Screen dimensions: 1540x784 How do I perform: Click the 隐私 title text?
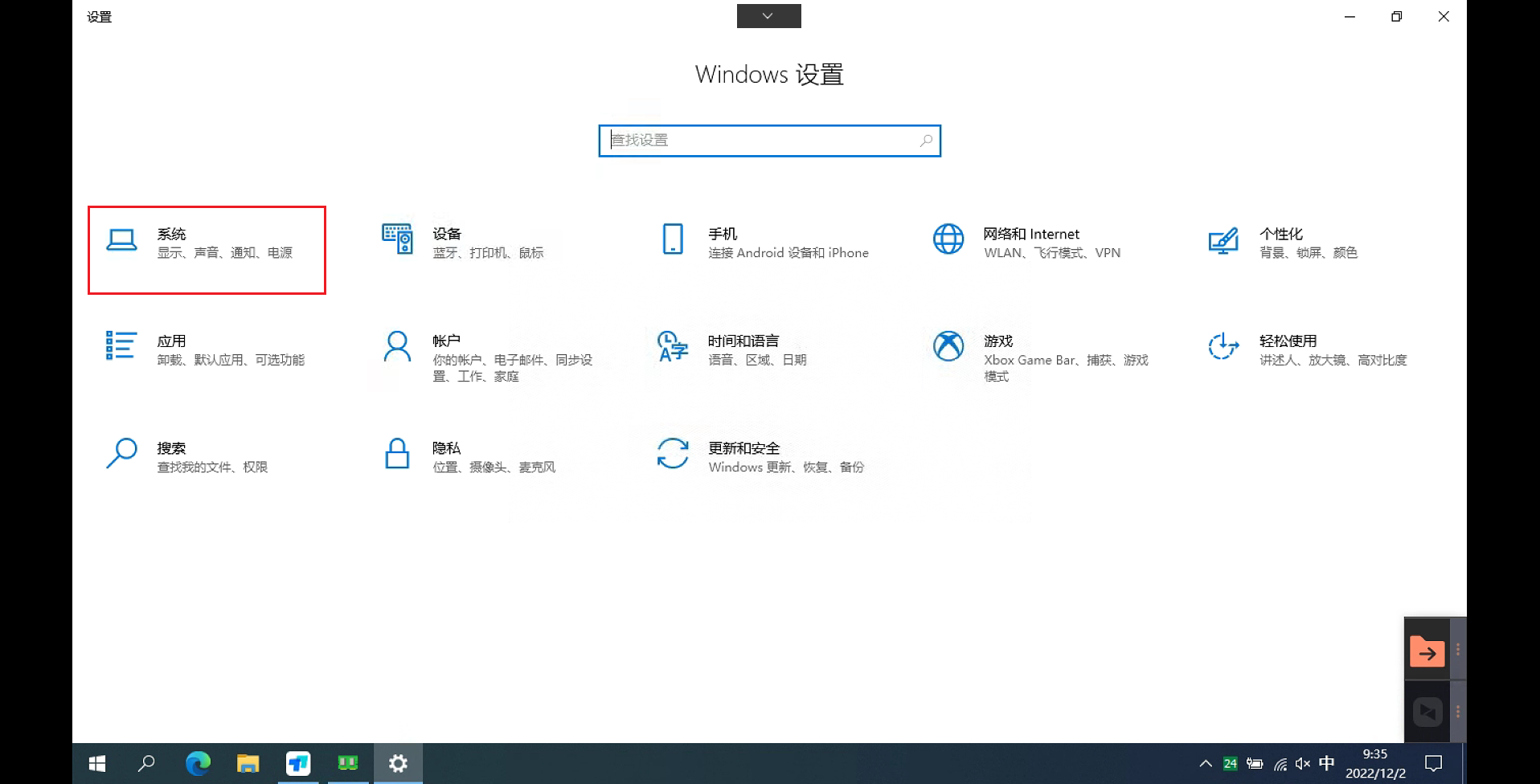point(447,448)
